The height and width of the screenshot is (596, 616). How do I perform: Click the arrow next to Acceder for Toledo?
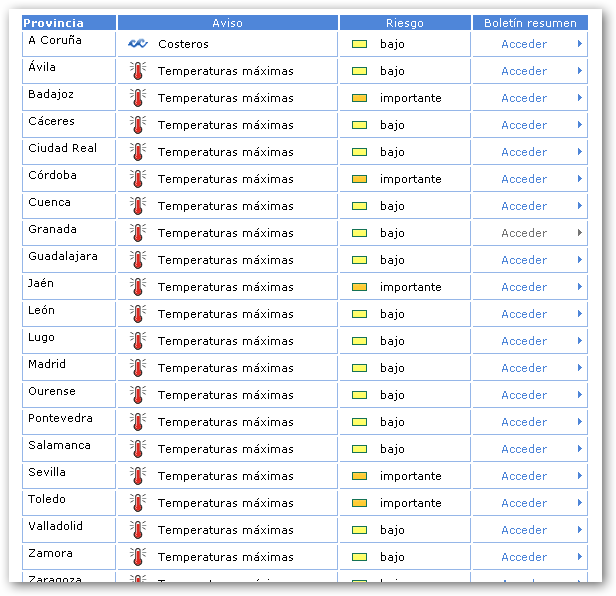(x=579, y=503)
